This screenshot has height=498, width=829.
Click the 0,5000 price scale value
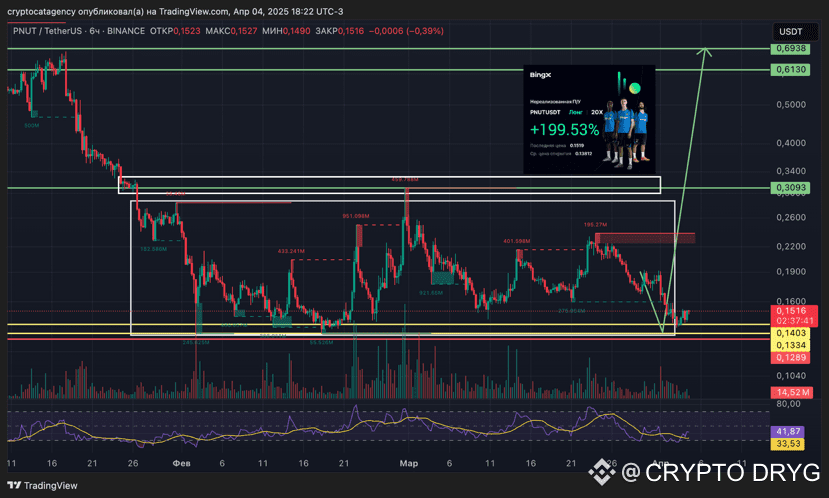click(x=791, y=105)
